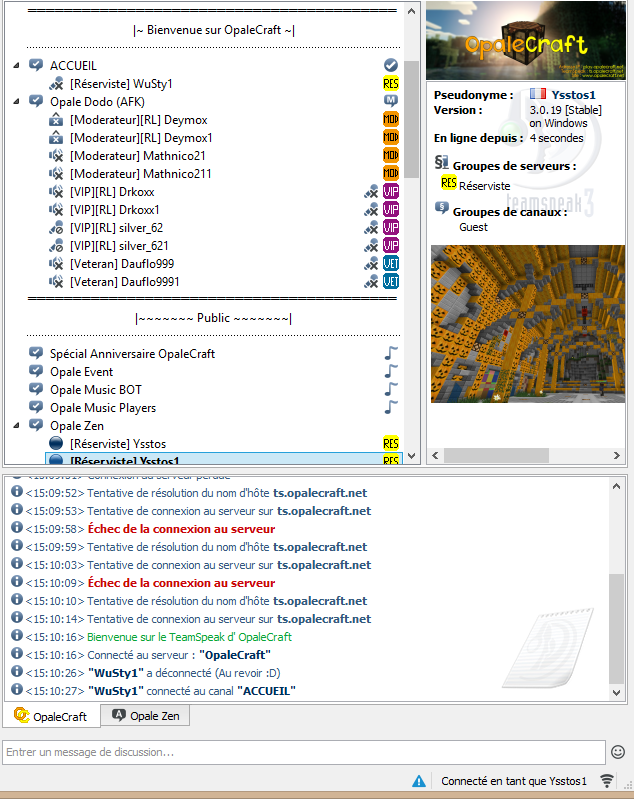This screenshot has height=799, width=634.
Task: Click the info panel horizontal scrollbar thumb
Action: [496, 456]
